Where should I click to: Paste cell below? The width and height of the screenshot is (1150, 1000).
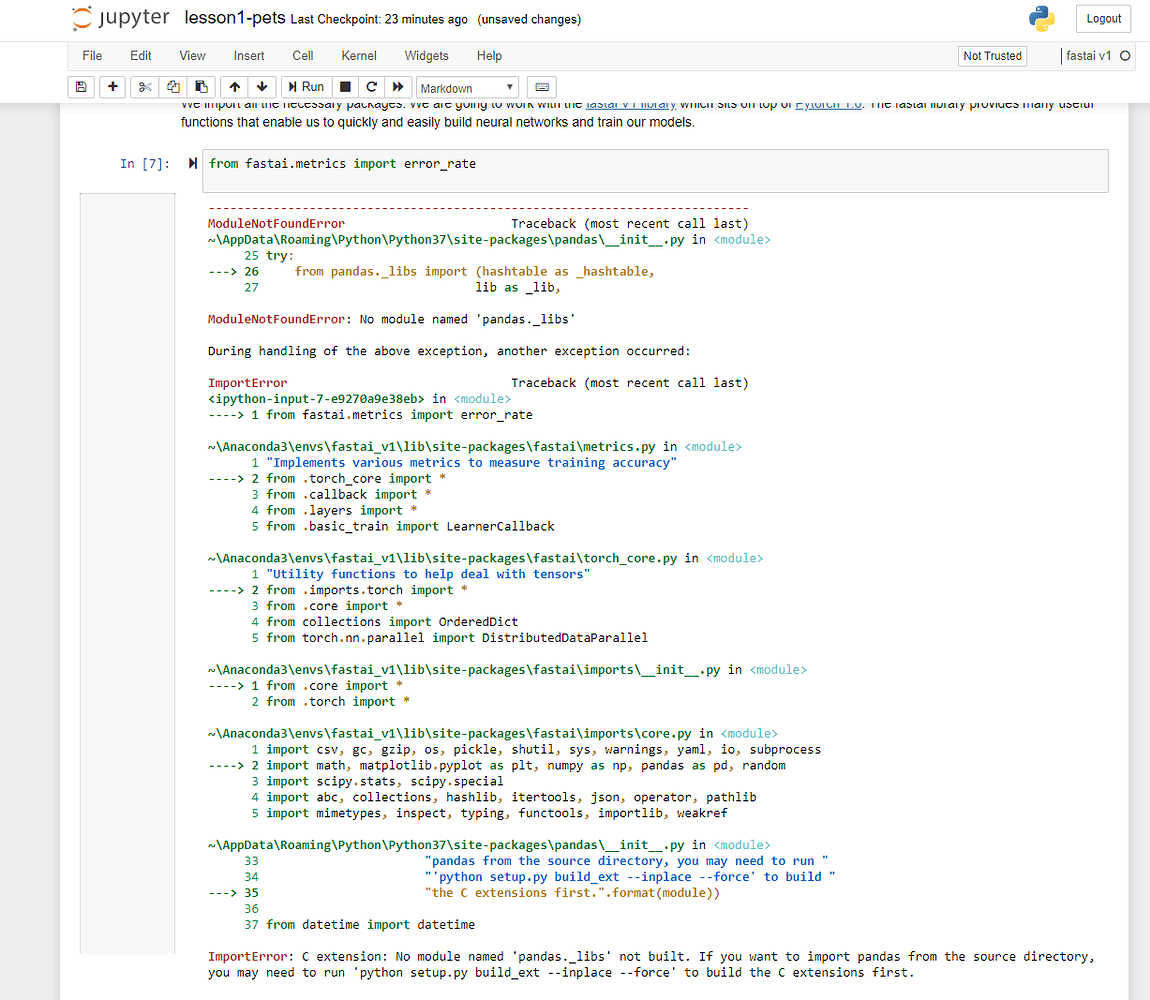(x=200, y=87)
